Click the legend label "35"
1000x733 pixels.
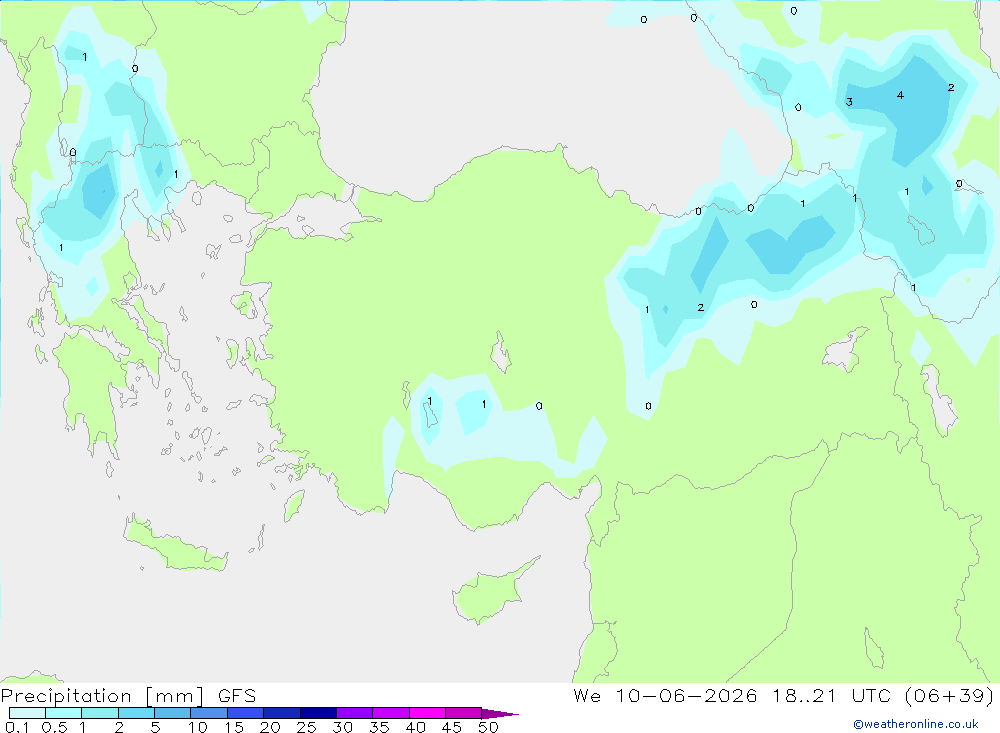click(x=379, y=727)
